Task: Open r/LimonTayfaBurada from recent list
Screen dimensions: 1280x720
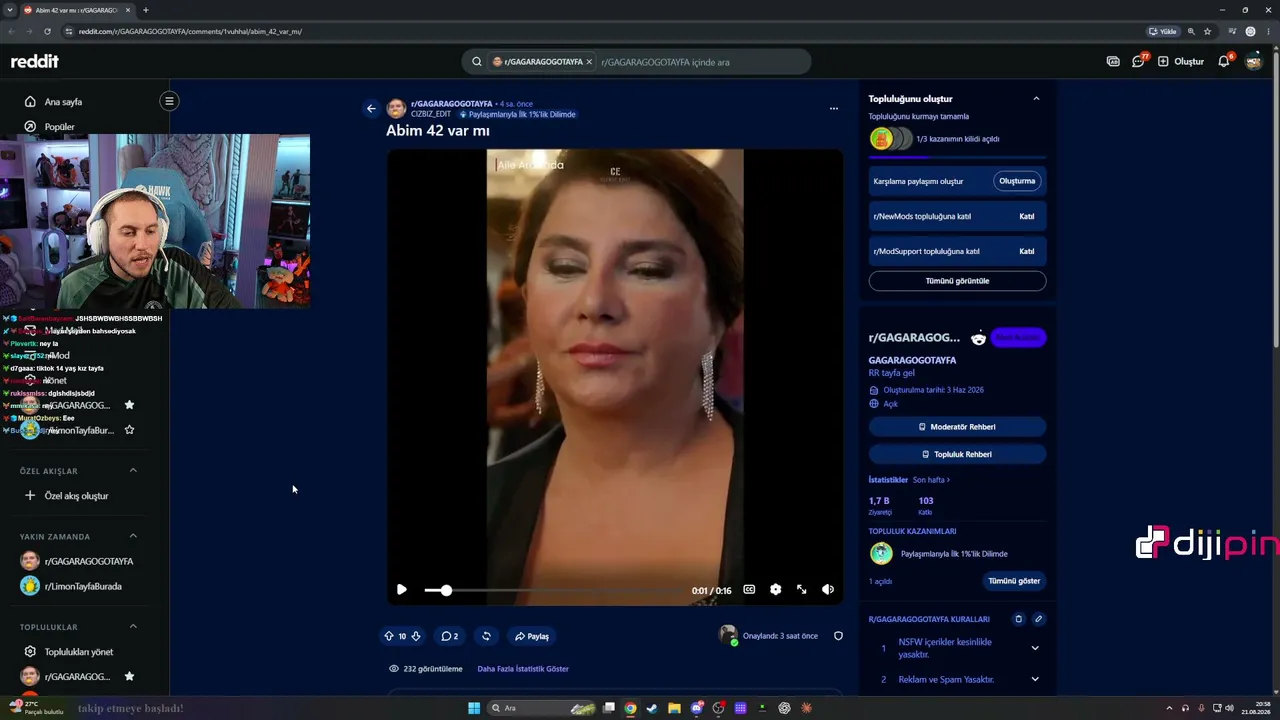Action: coord(83,586)
